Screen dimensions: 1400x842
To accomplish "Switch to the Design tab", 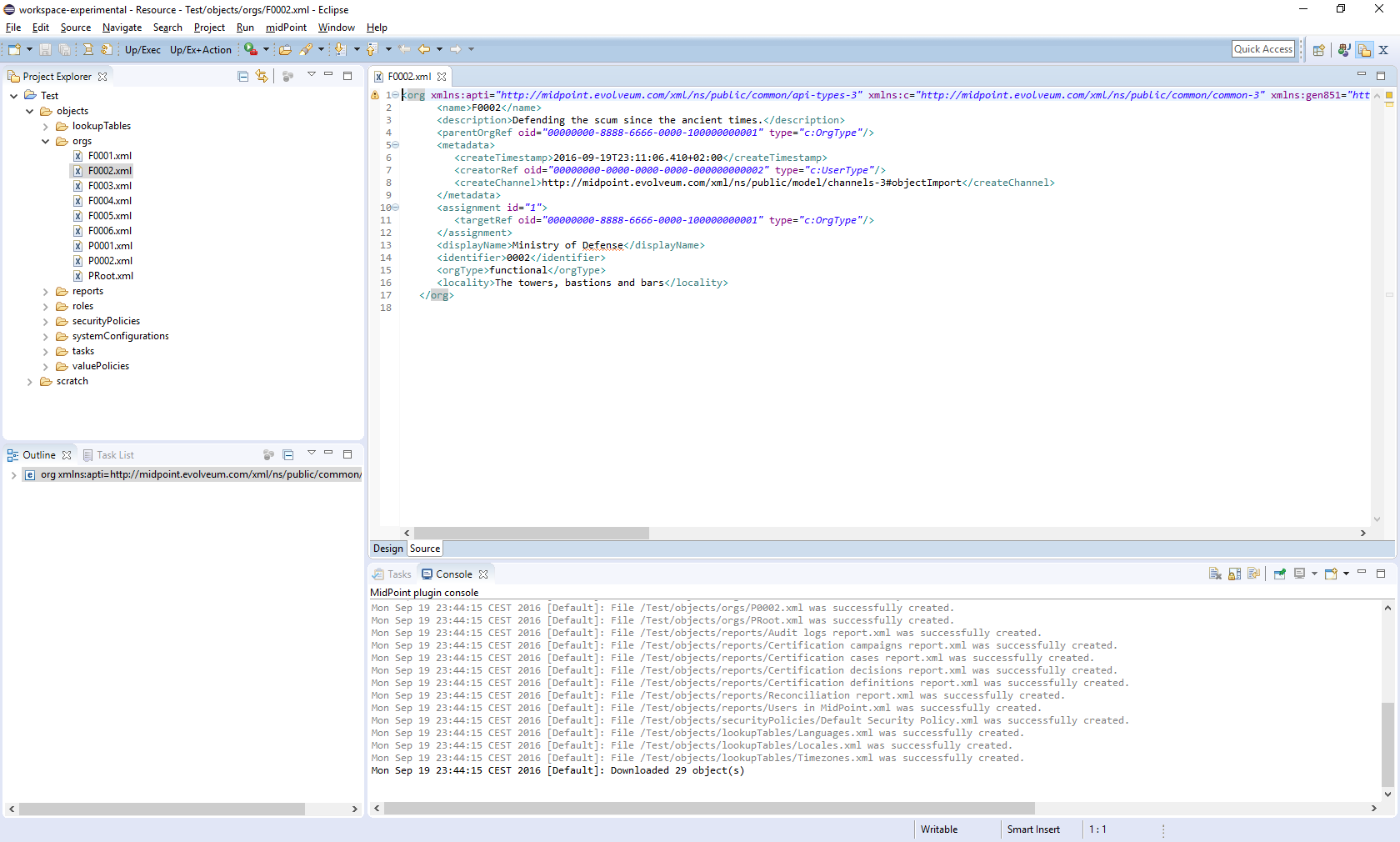I will click(x=387, y=549).
